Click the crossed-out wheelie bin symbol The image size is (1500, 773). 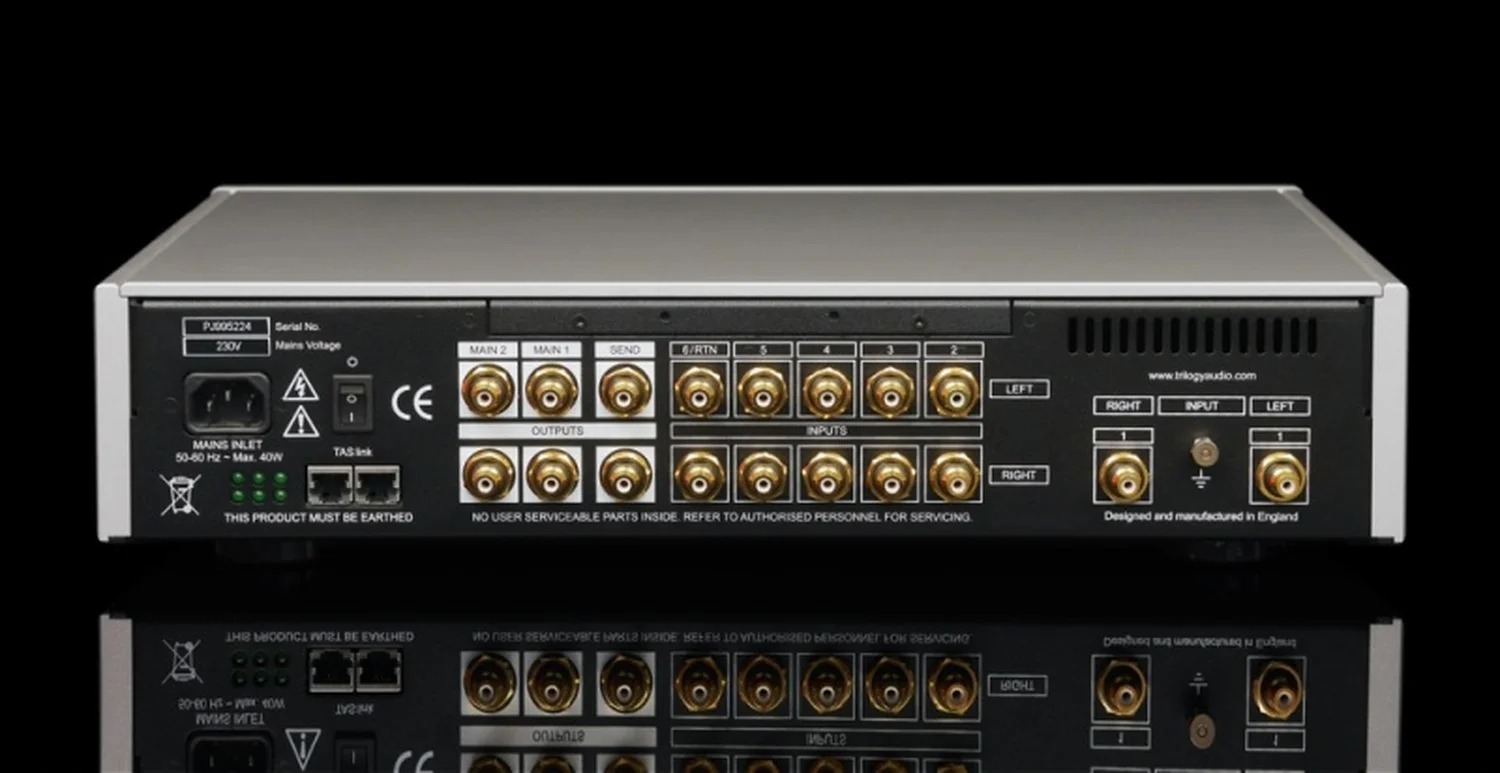pyautogui.click(x=181, y=495)
